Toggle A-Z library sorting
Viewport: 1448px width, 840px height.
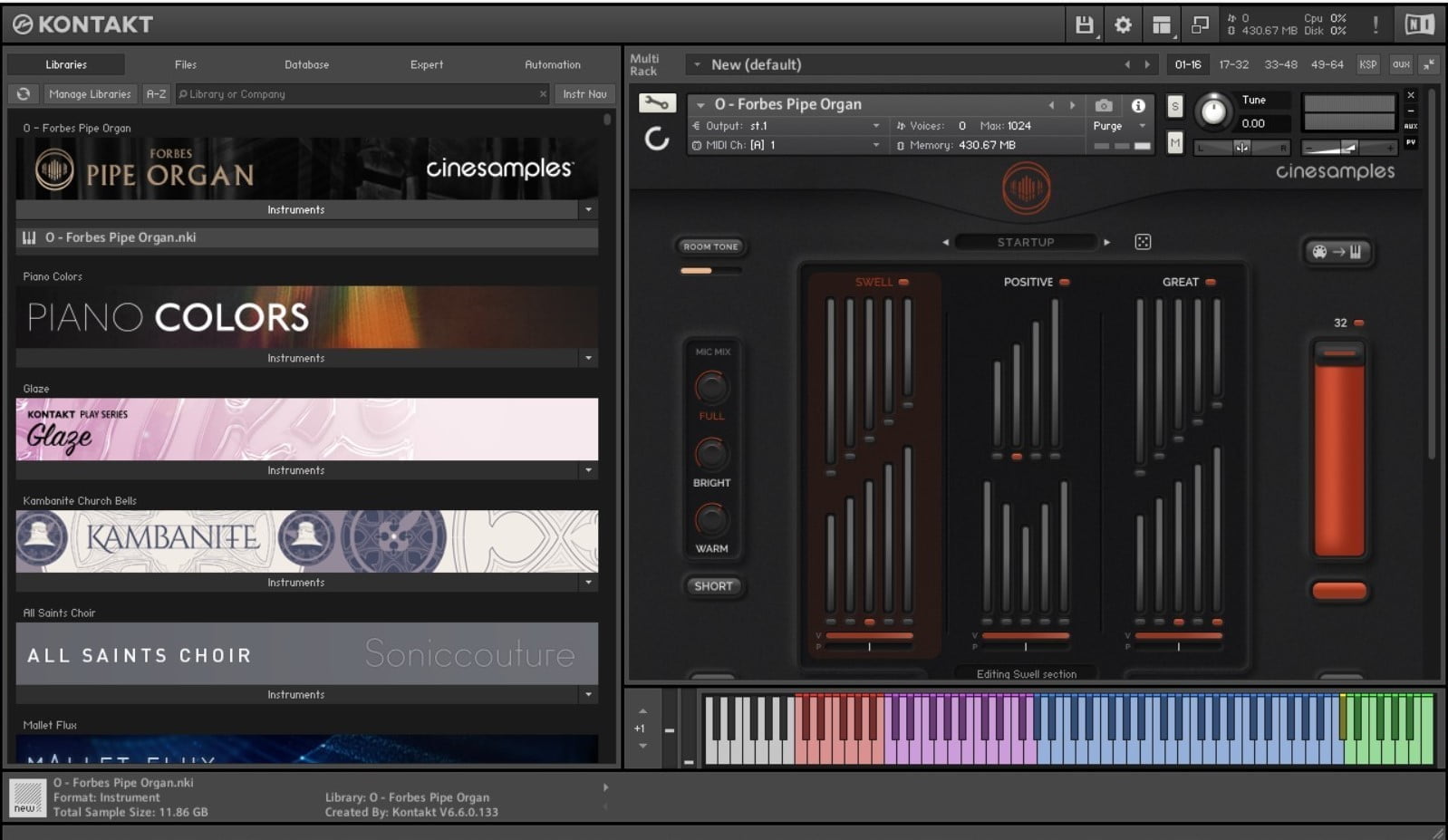(x=156, y=94)
